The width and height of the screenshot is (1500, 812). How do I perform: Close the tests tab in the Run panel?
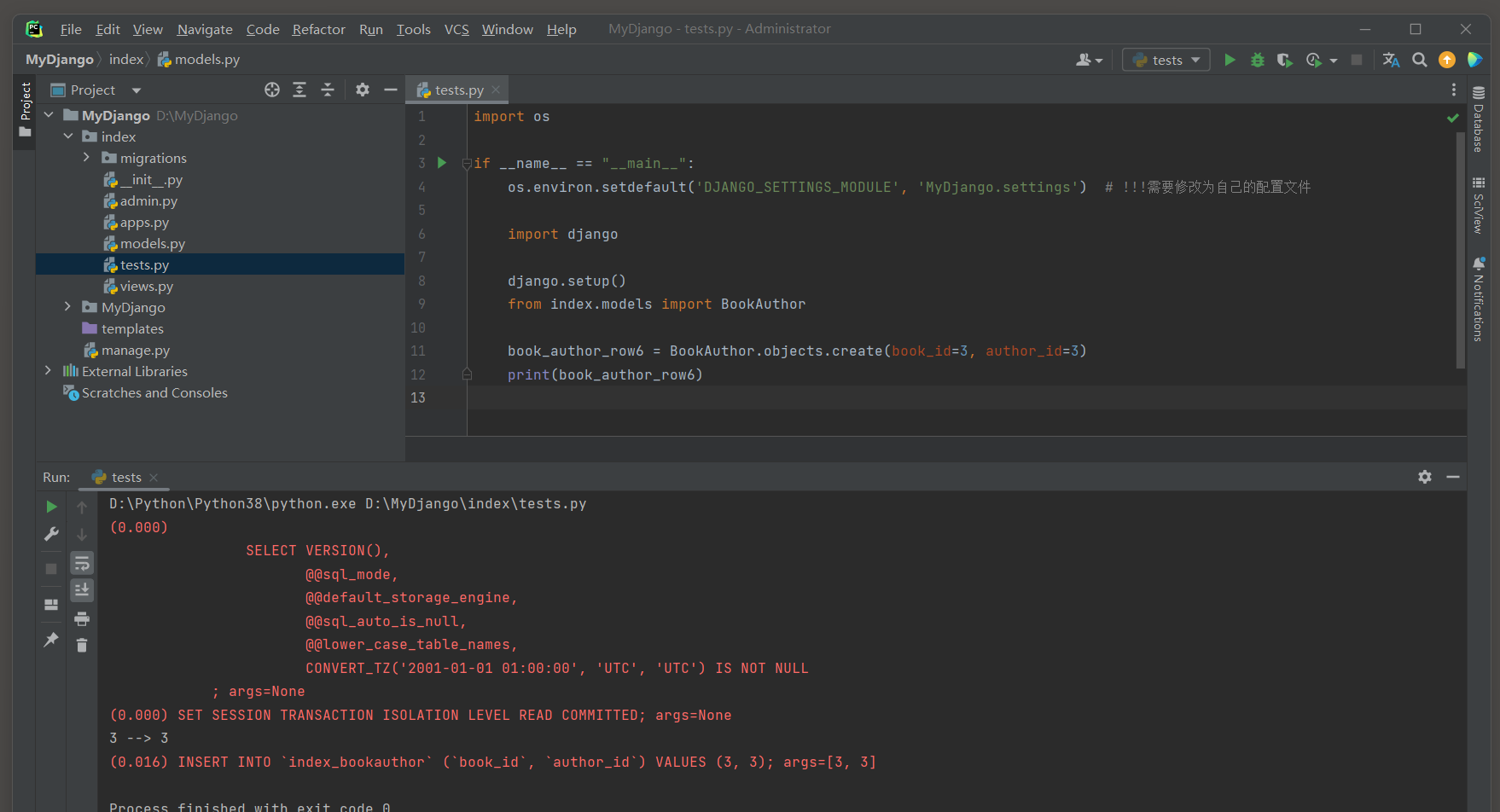154,478
